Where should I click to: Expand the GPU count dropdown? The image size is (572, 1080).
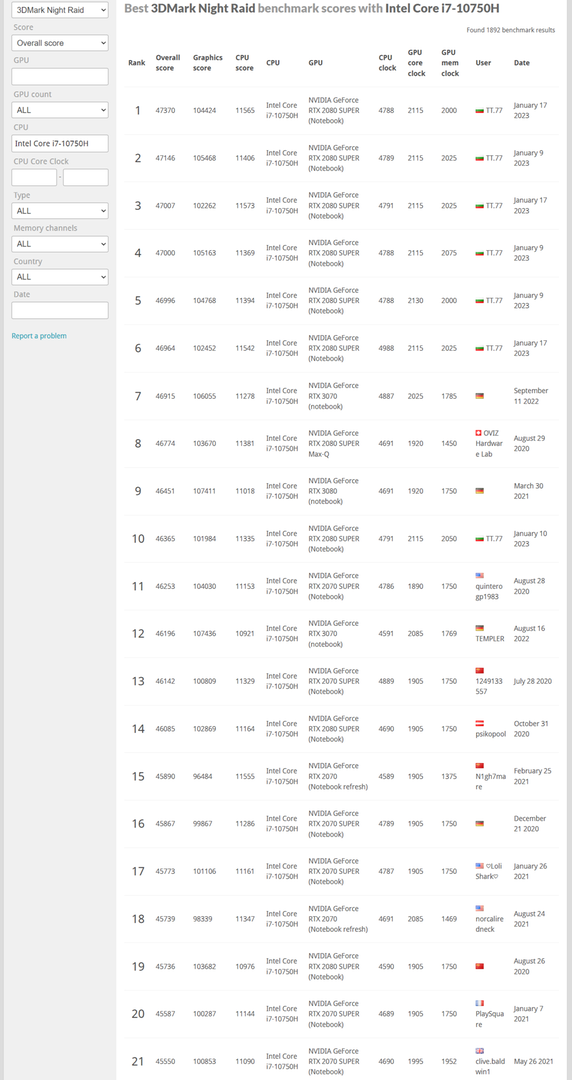coord(60,110)
